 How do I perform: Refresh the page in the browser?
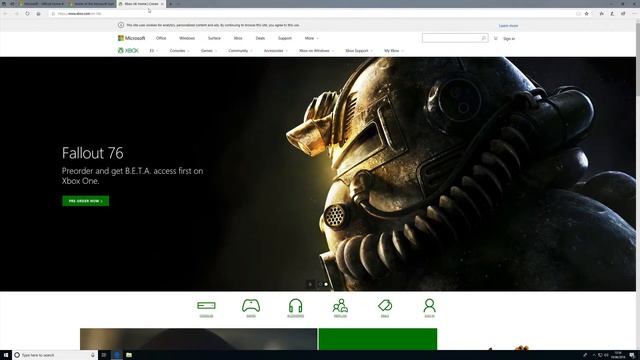point(27,13)
